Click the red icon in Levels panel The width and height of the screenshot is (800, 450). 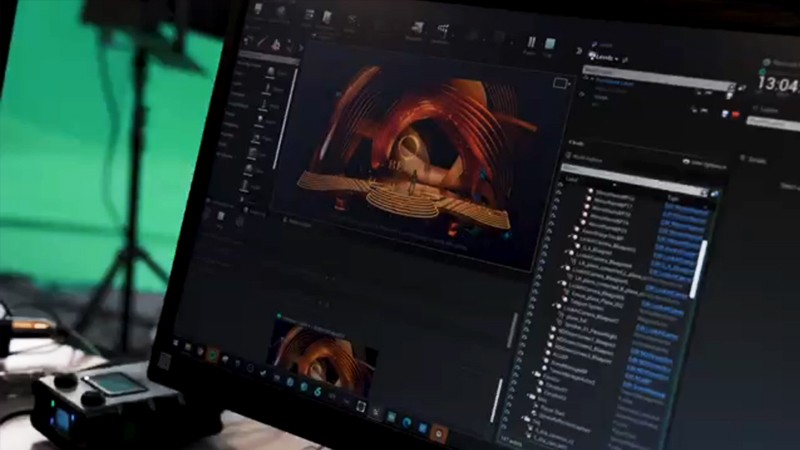pyautogui.click(x=737, y=115)
